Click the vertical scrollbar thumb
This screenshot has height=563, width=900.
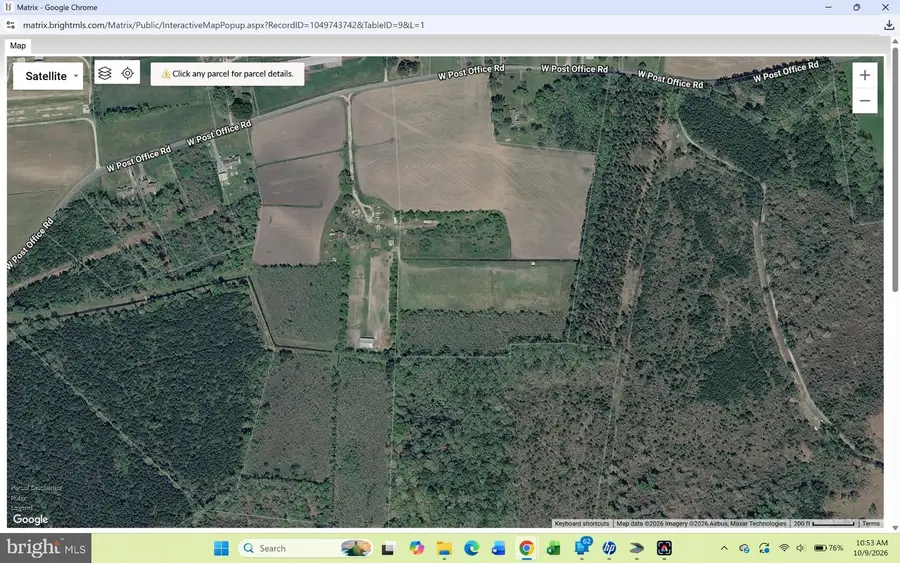coord(895,170)
